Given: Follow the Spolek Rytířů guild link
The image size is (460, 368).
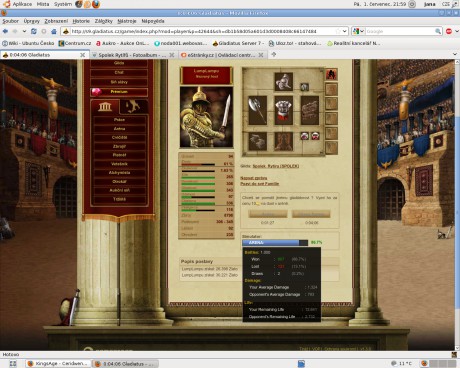Looking at the screenshot, I should [x=275, y=166].
